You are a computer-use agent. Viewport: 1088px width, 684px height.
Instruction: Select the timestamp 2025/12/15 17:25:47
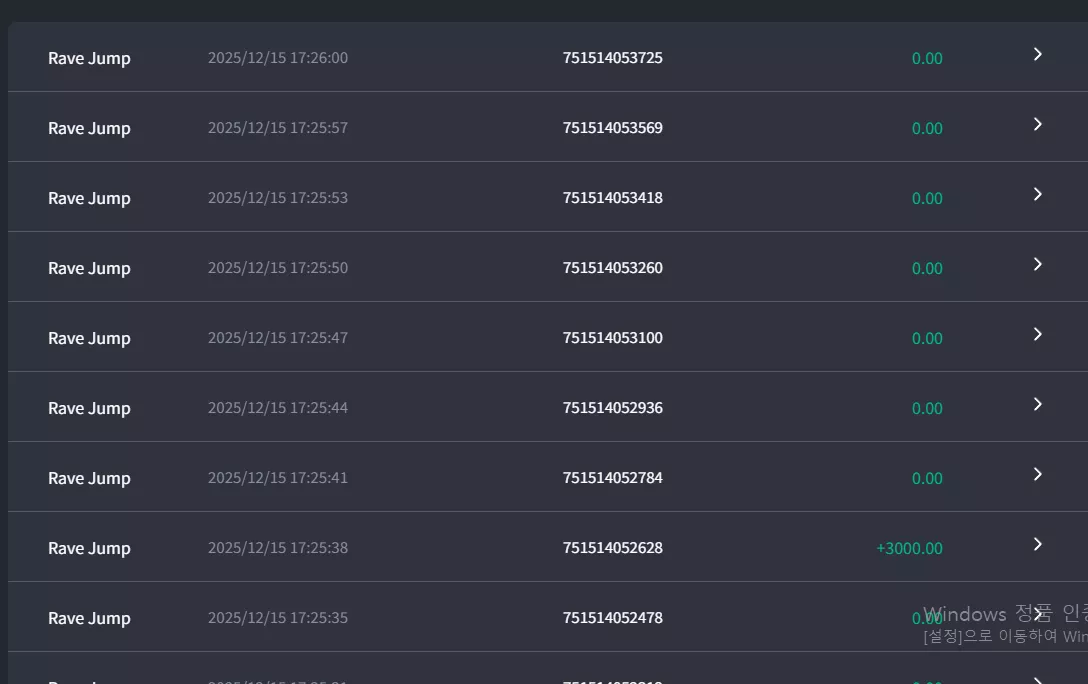point(278,338)
